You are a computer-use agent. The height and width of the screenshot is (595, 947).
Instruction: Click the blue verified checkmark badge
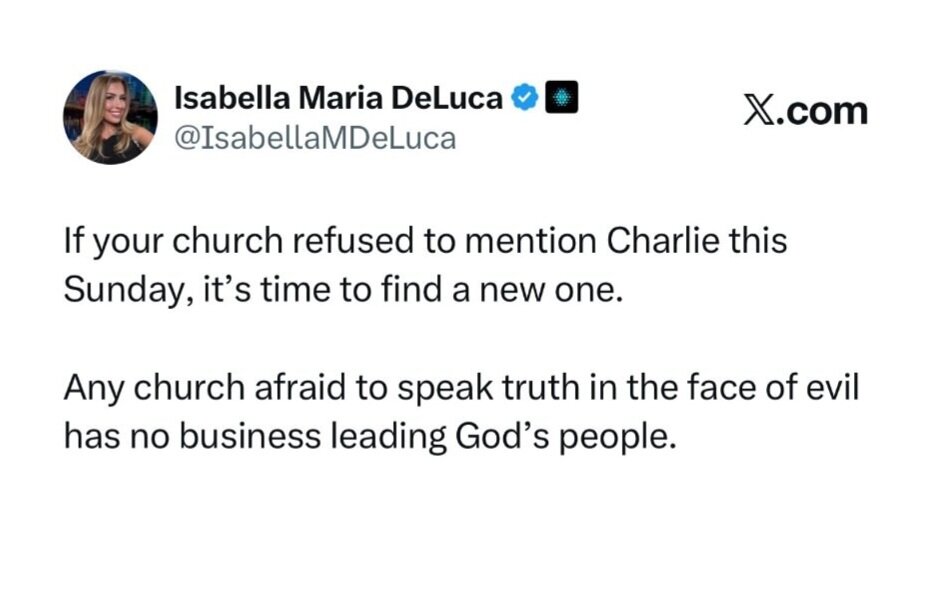coord(524,97)
